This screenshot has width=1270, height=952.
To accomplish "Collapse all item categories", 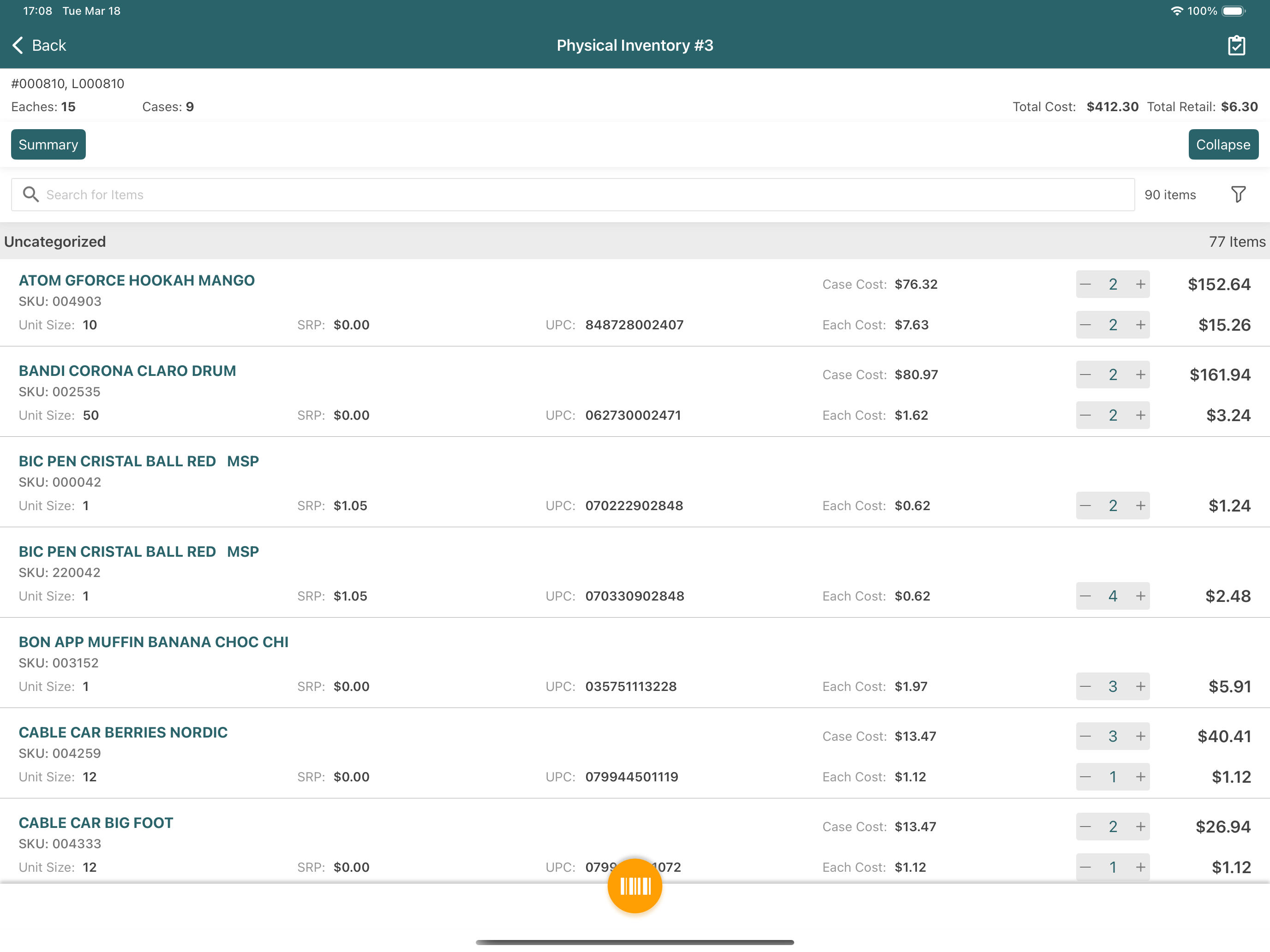I will (1223, 145).
